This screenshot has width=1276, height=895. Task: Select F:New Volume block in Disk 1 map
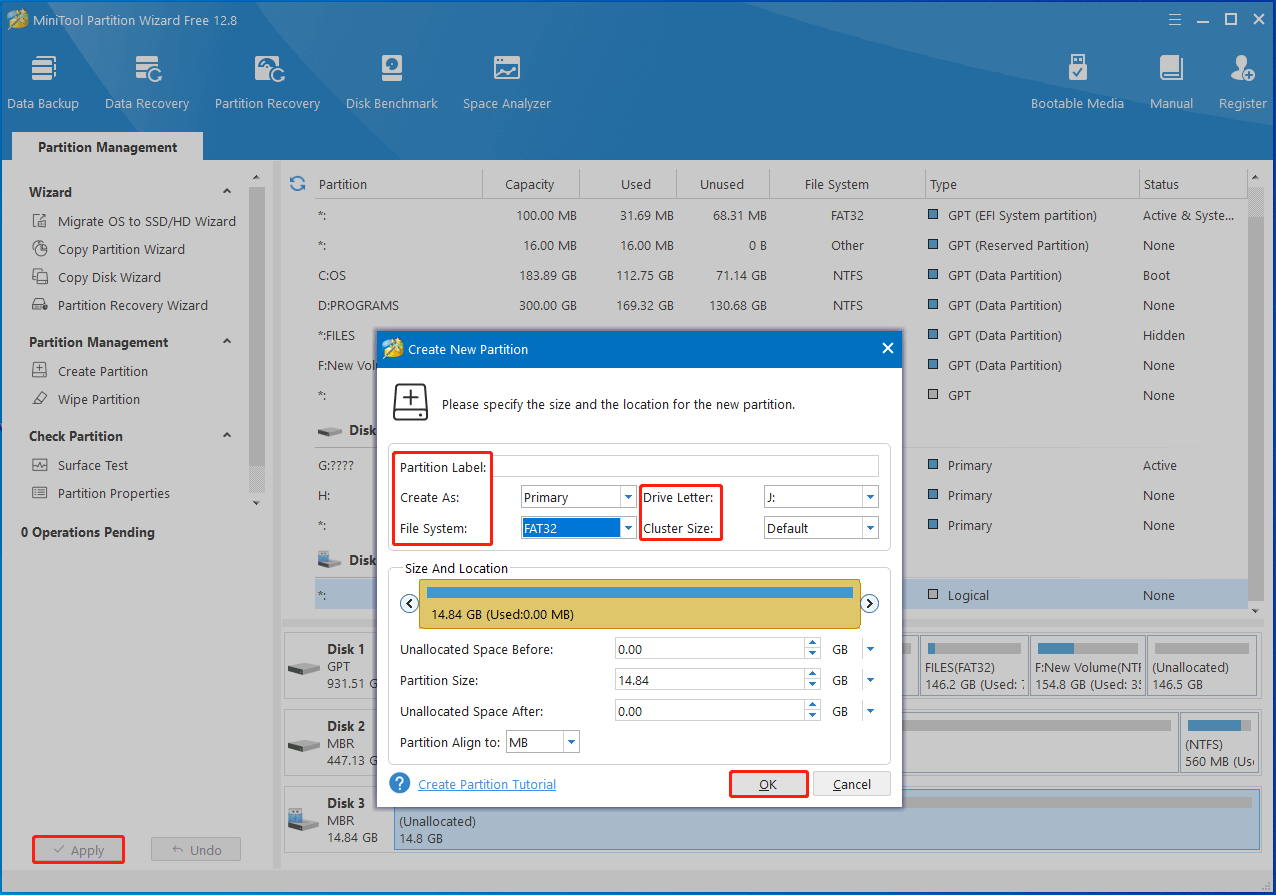tap(1086, 665)
